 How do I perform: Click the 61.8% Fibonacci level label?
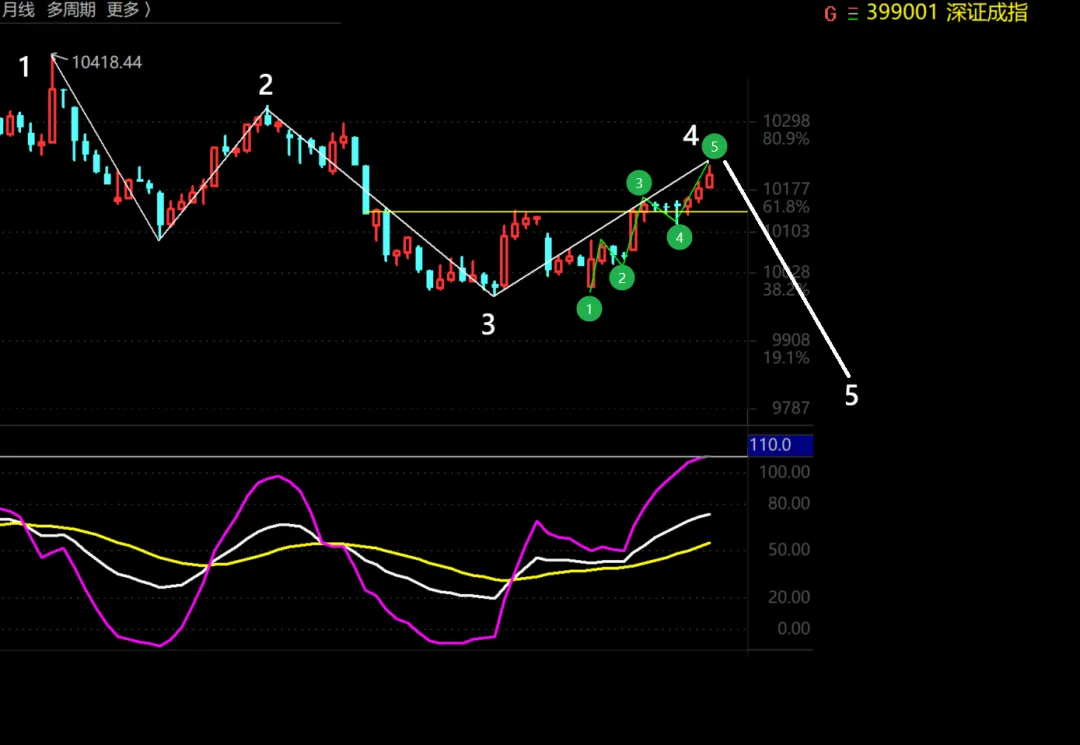click(786, 207)
